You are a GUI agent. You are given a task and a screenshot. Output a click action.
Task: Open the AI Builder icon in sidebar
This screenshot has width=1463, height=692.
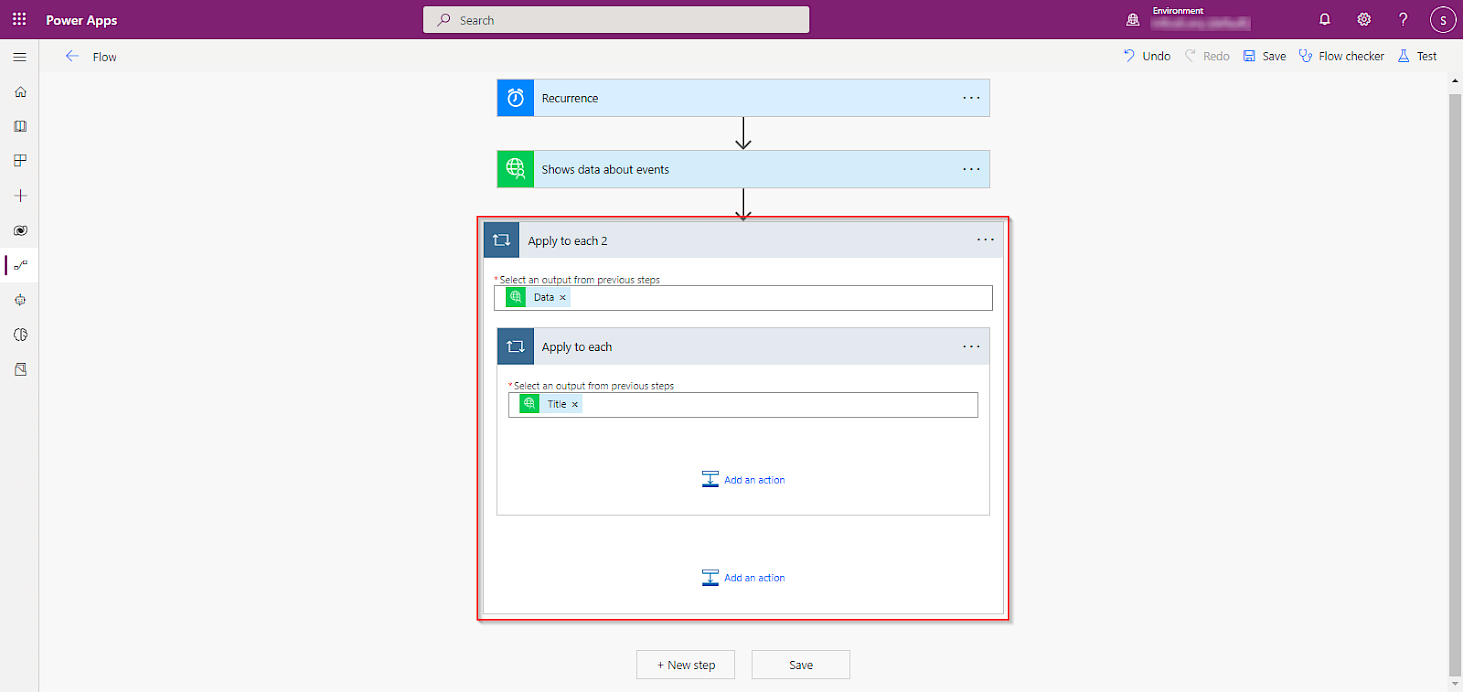(x=20, y=334)
